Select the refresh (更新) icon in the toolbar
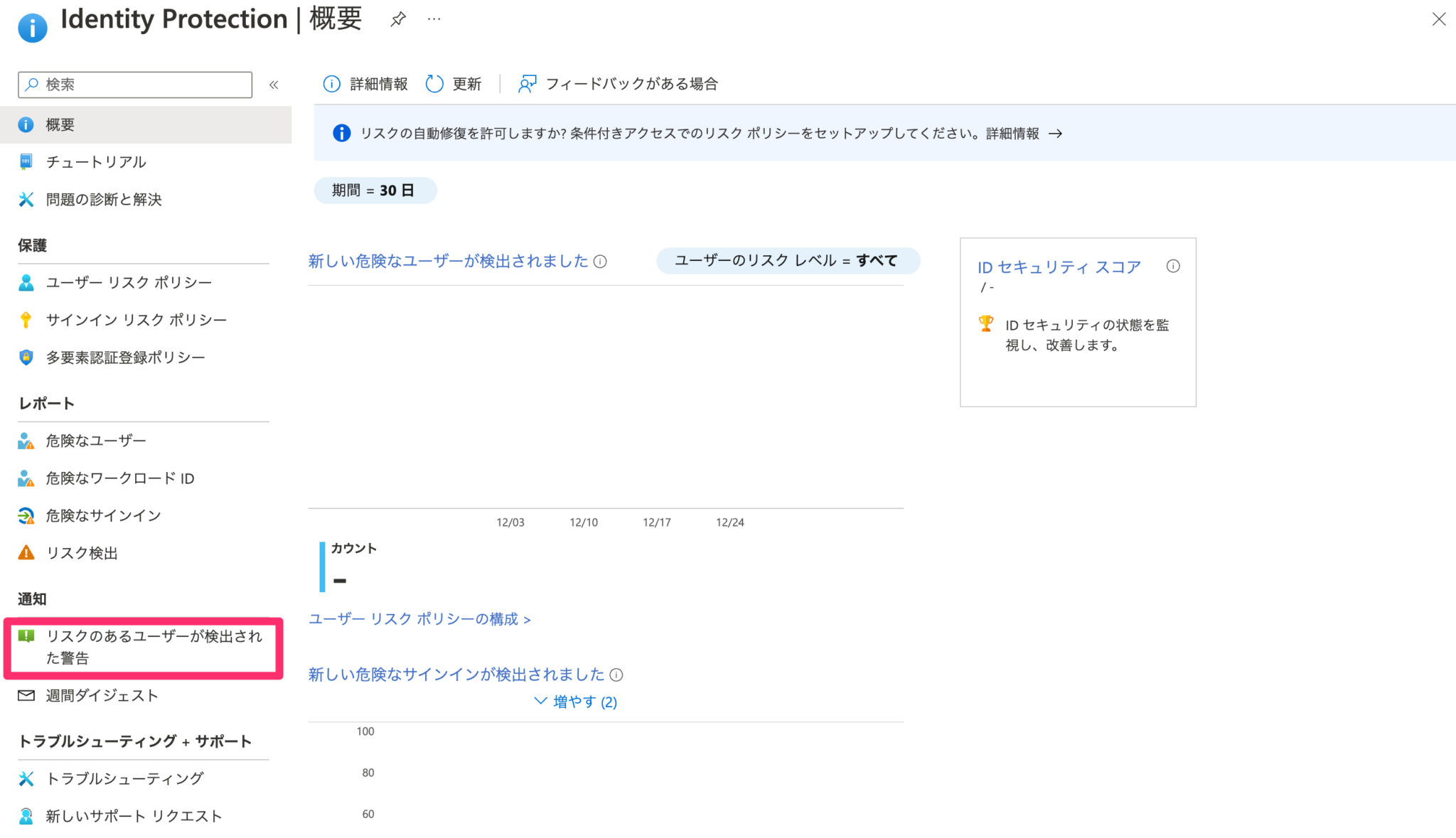This screenshot has height=838, width=1456. (435, 83)
